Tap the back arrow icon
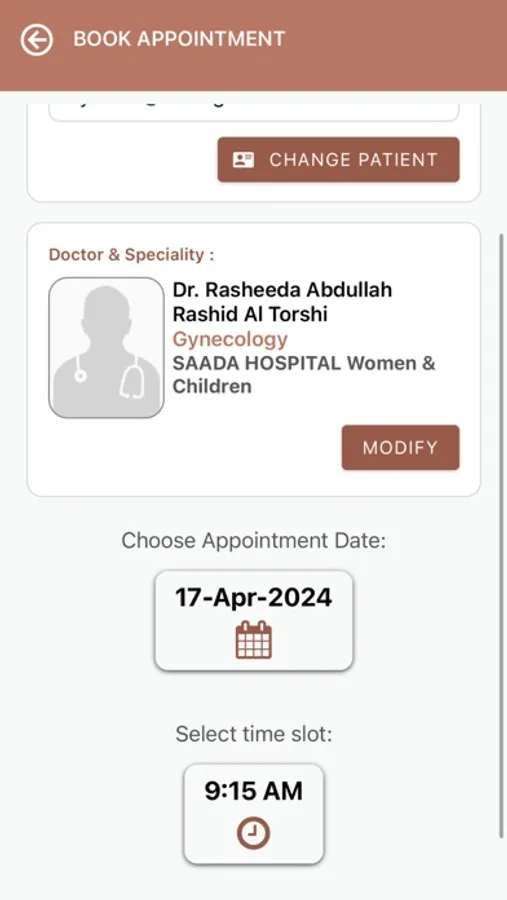This screenshot has height=900, width=507. tap(37, 40)
